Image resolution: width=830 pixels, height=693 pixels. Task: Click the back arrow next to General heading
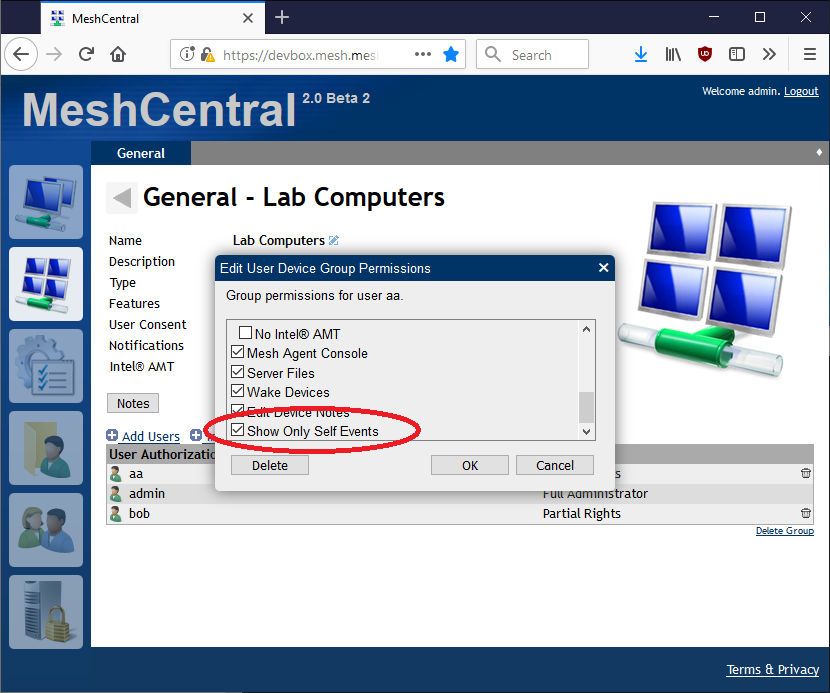coord(120,197)
